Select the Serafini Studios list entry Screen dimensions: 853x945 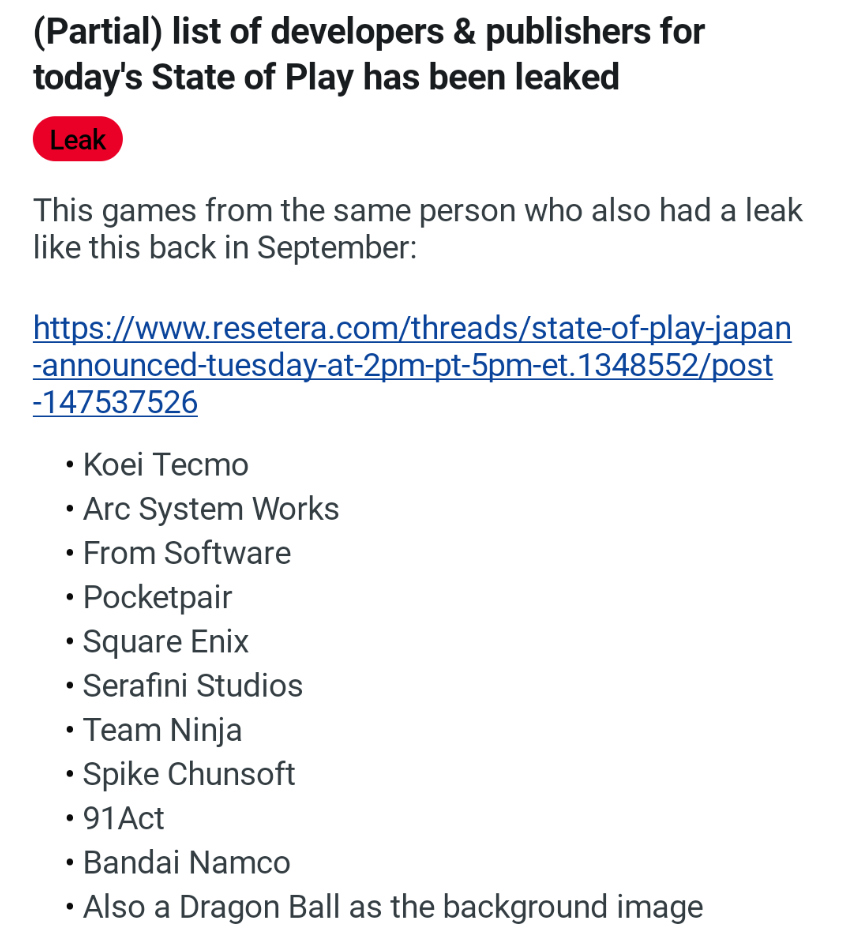[x=192, y=685]
